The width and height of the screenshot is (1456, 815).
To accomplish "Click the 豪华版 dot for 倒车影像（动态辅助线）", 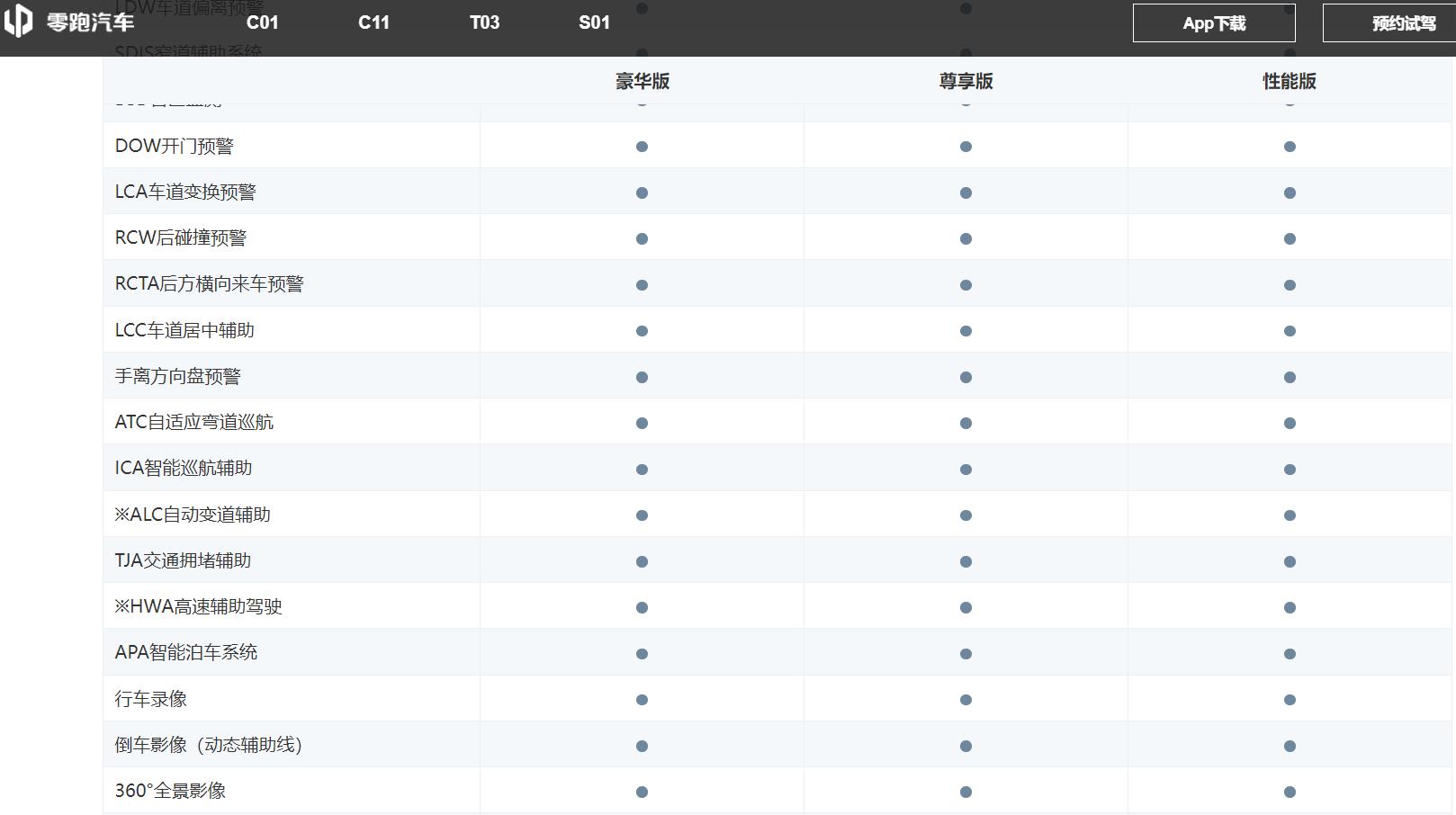I will coord(642,746).
